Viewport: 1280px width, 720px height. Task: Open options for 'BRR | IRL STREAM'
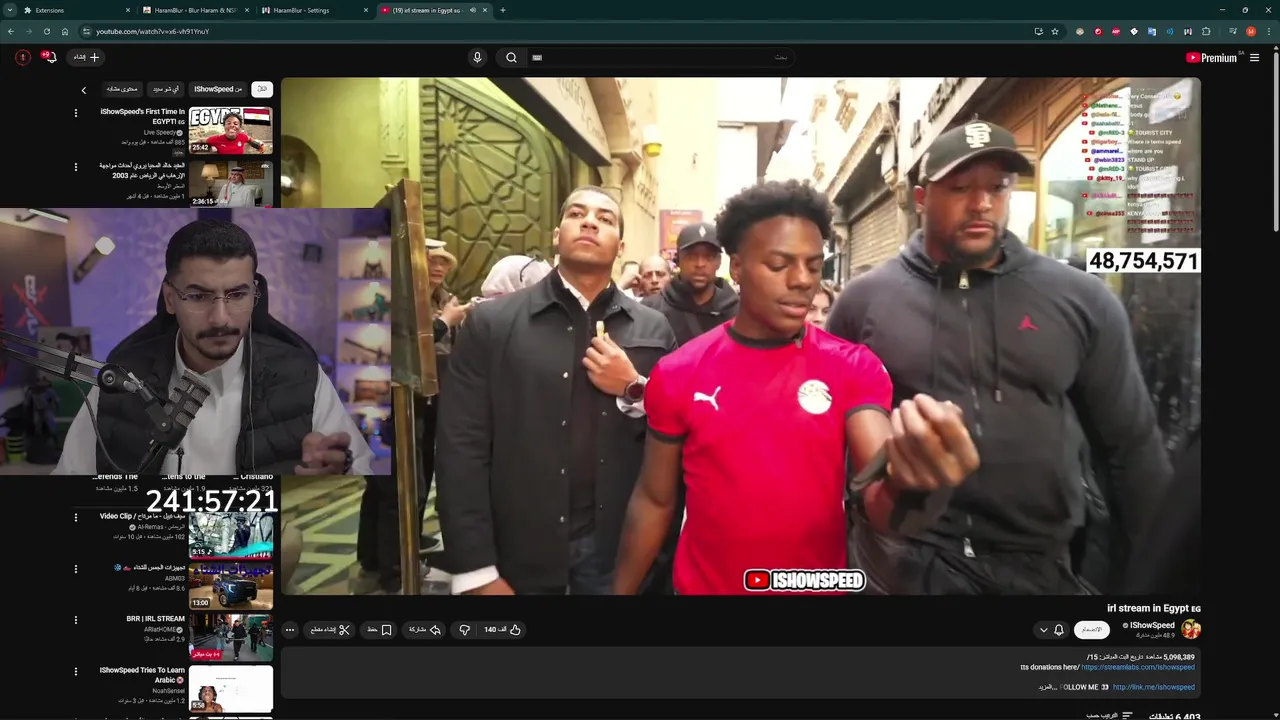click(75, 620)
